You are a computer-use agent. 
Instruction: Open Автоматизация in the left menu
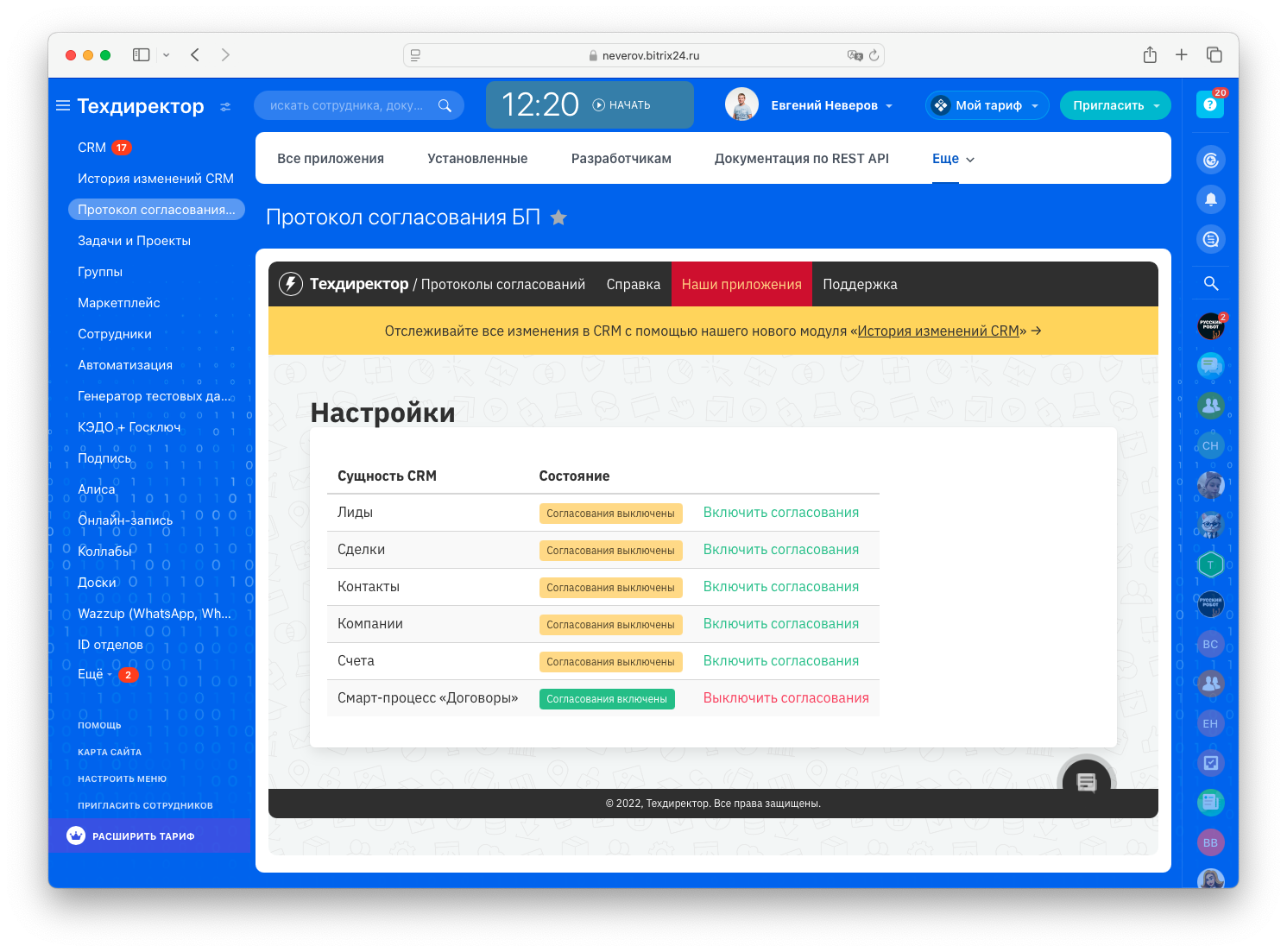pyautogui.click(x=125, y=365)
